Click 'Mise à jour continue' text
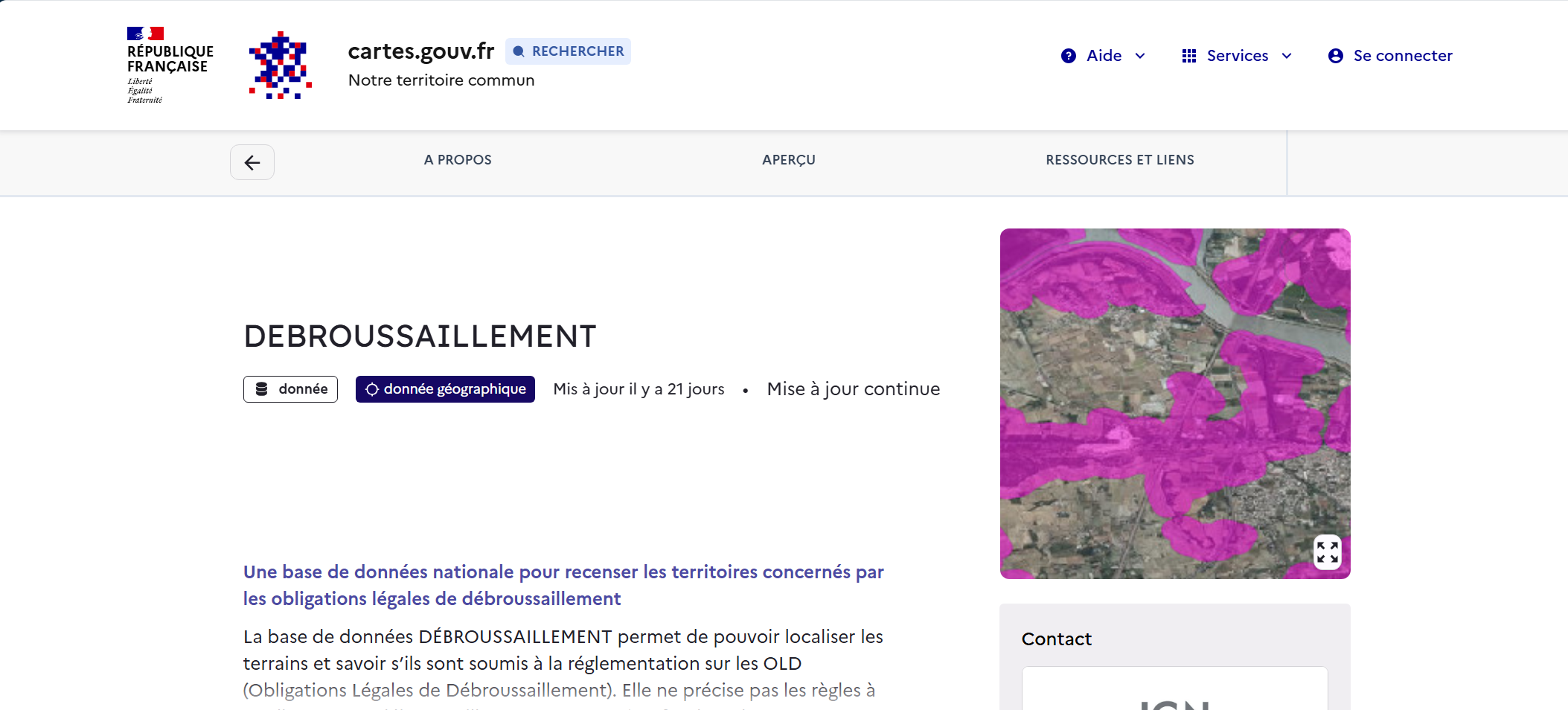This screenshot has width=1568, height=710. click(854, 389)
